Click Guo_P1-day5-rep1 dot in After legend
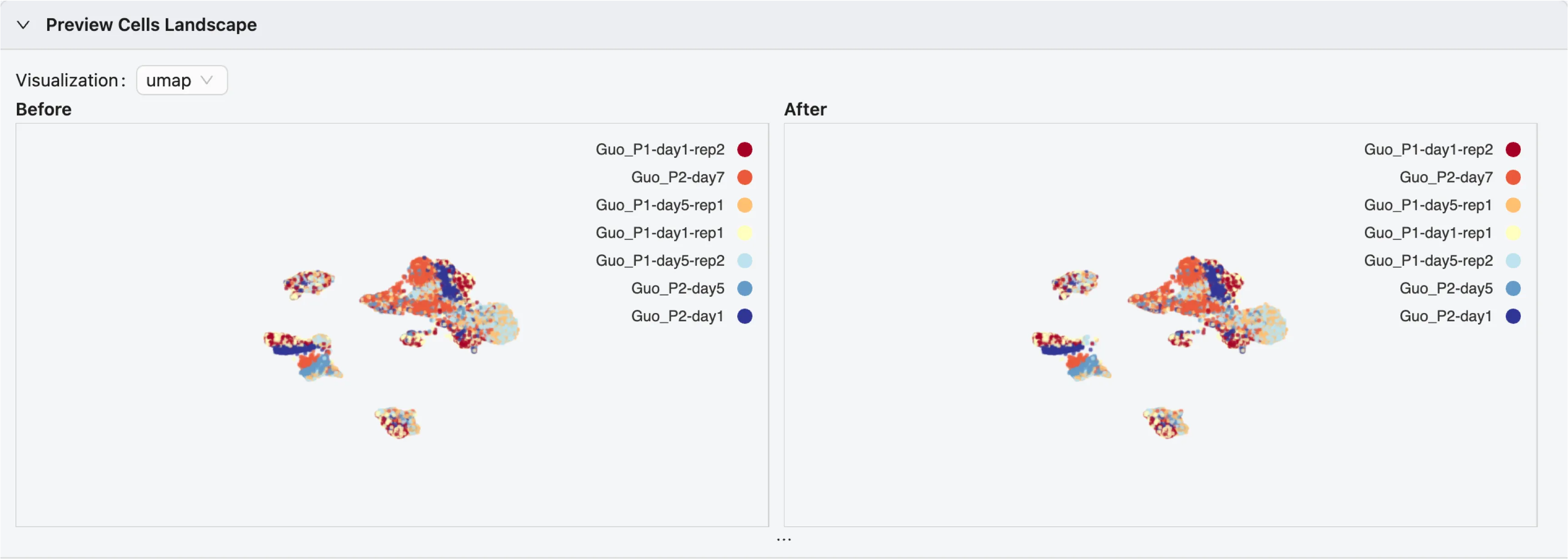This screenshot has width=1568, height=559. pos(1513,205)
